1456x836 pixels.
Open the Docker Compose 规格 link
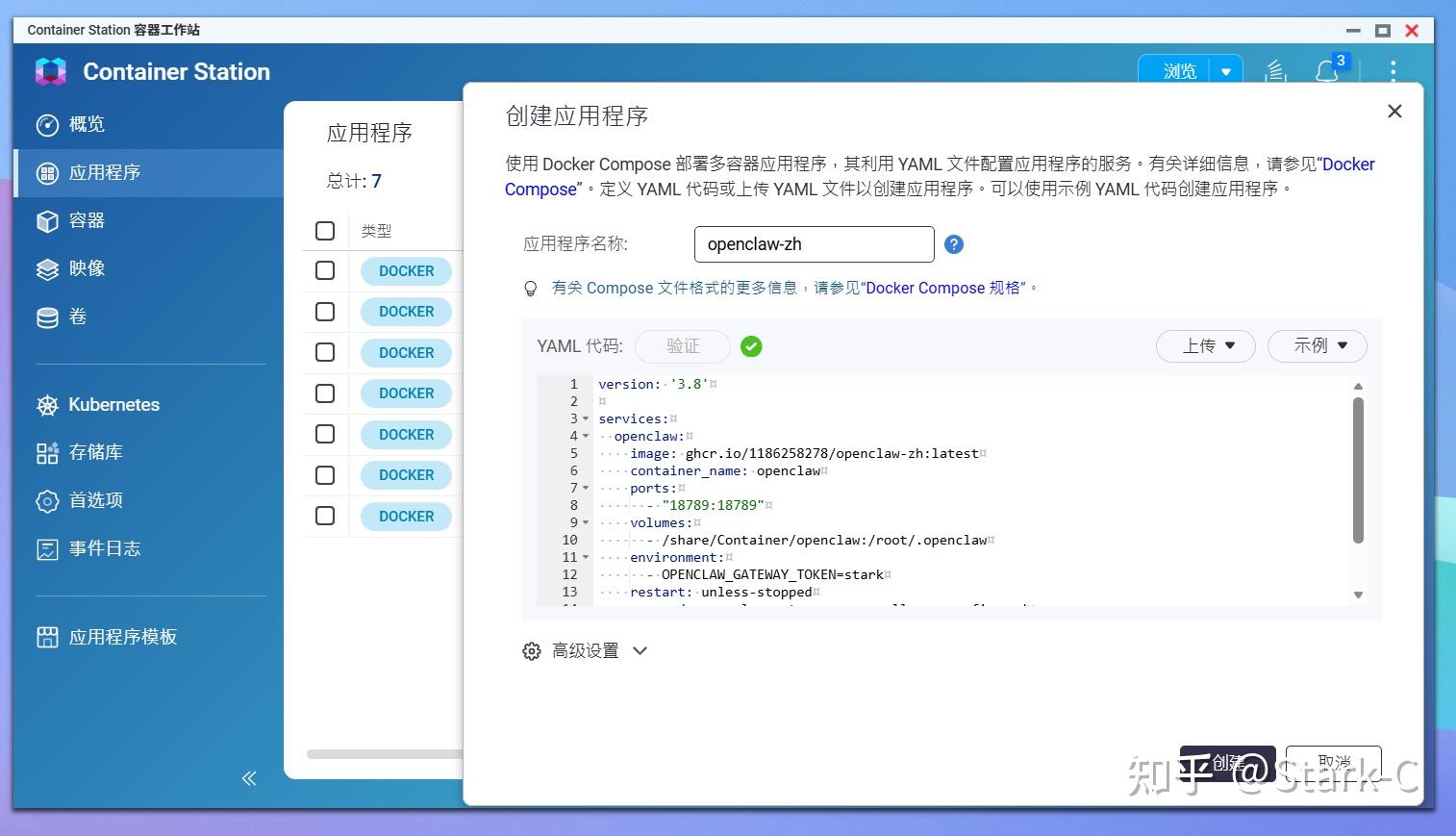click(x=943, y=289)
